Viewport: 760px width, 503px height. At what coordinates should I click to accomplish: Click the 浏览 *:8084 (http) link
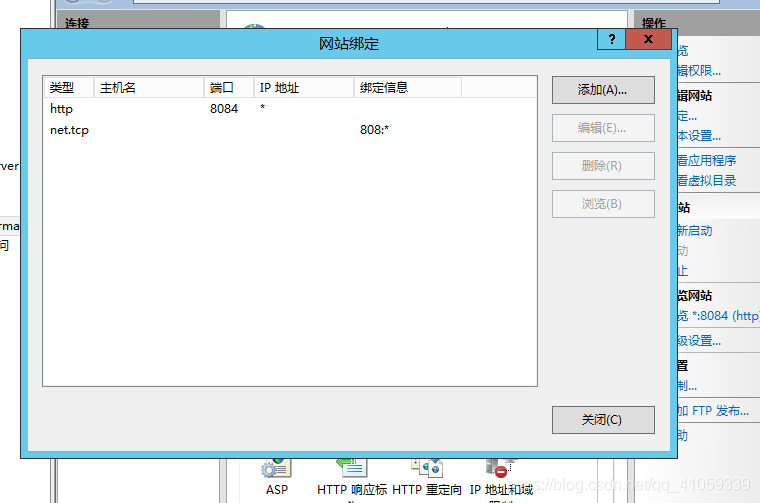tap(718, 316)
